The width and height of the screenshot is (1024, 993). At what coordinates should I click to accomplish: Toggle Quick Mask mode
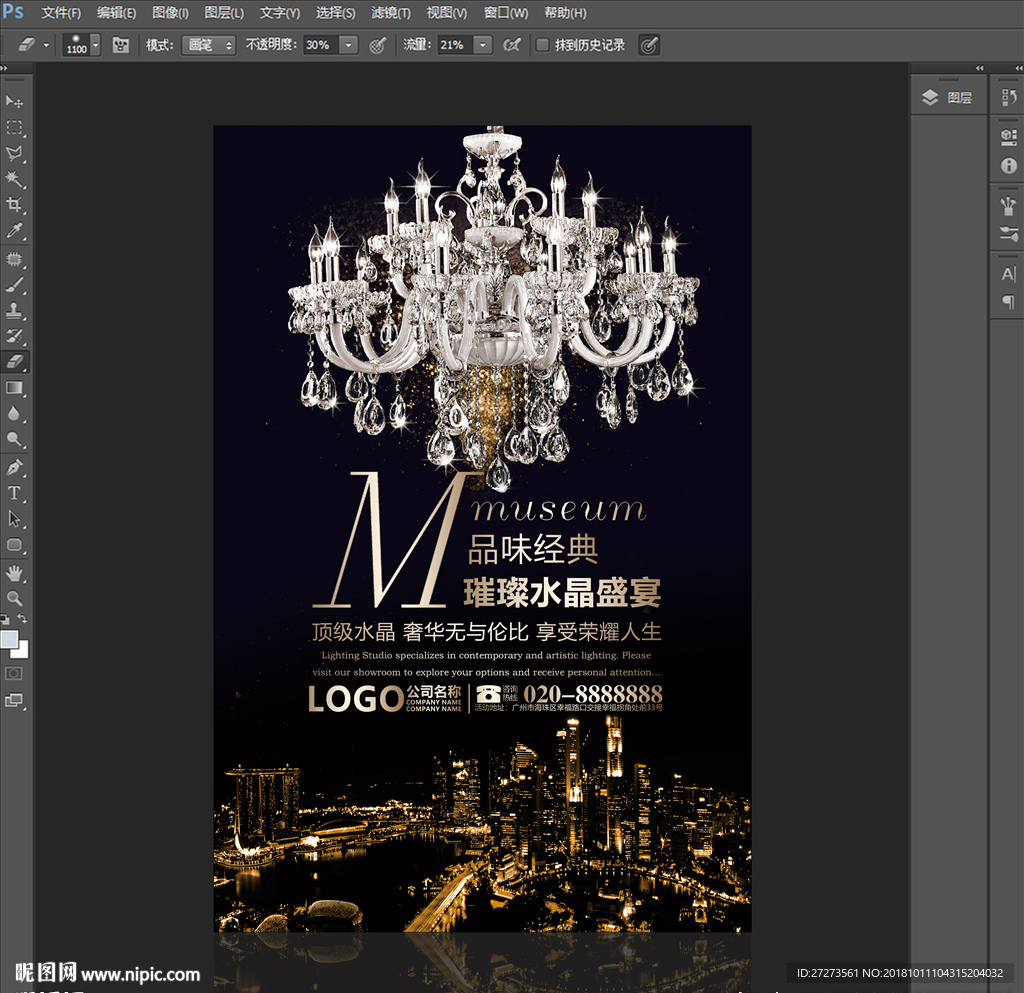click(15, 674)
